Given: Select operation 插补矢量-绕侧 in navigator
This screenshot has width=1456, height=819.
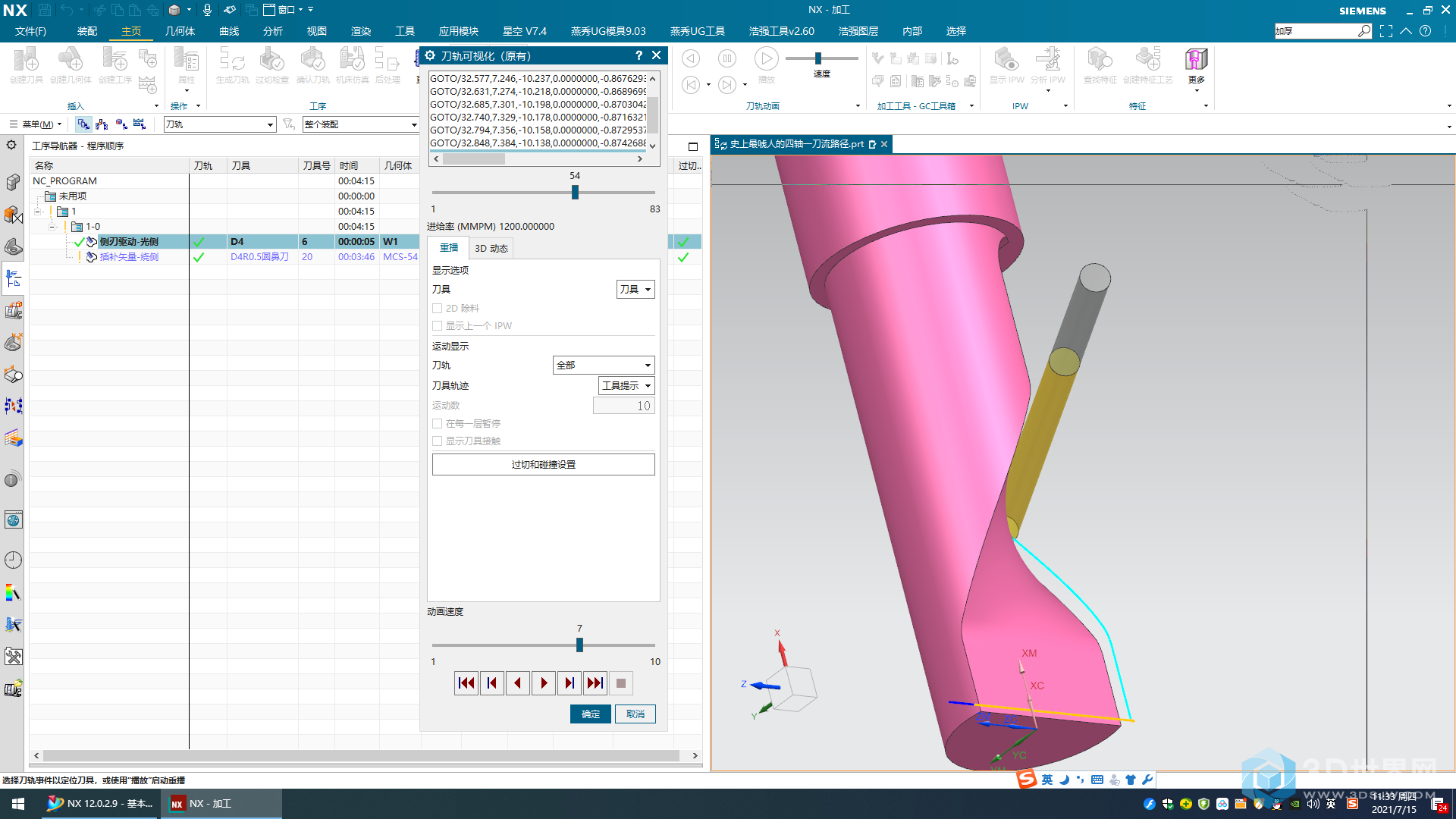Looking at the screenshot, I should tap(129, 257).
